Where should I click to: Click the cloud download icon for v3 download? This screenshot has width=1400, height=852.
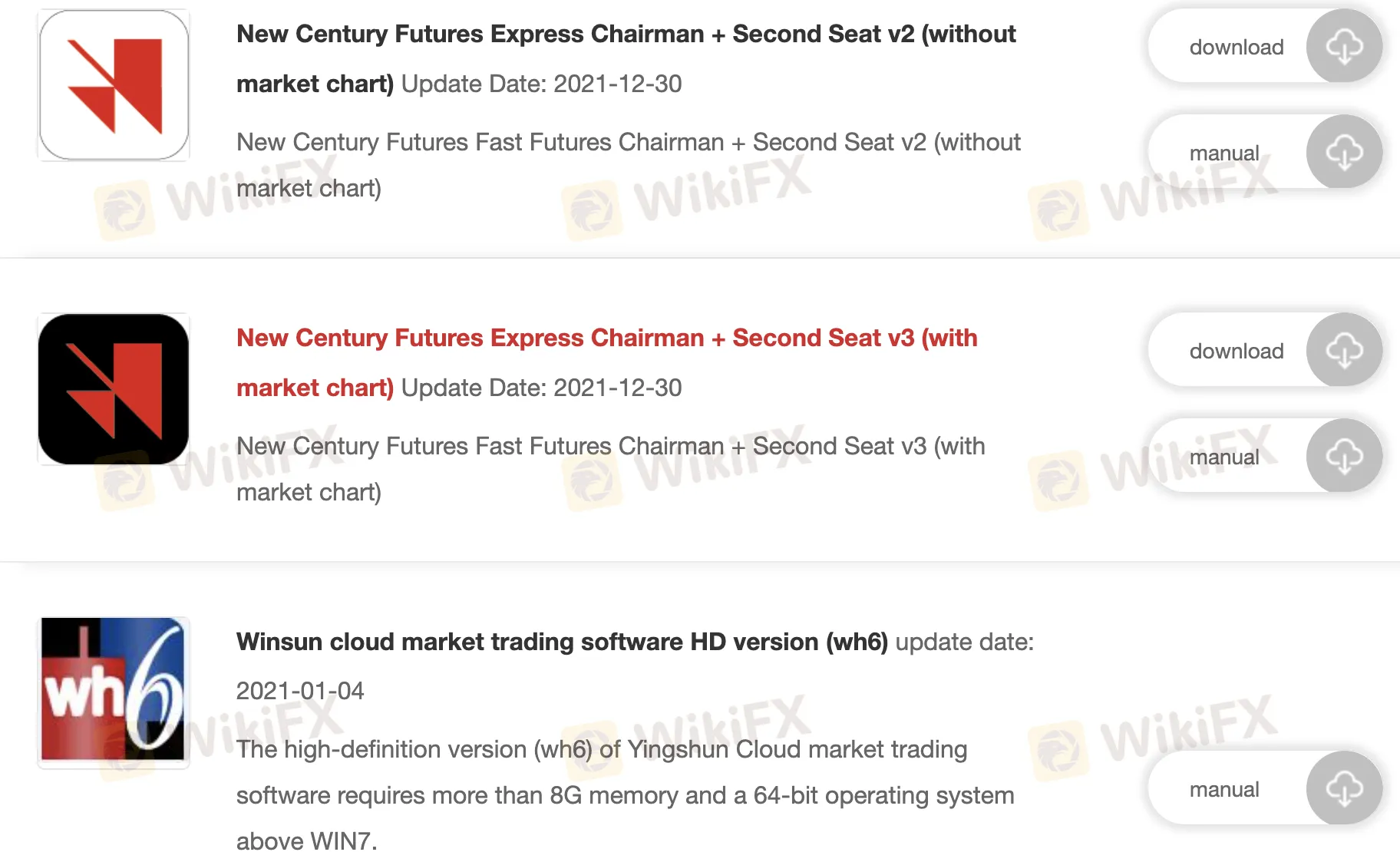(1344, 350)
